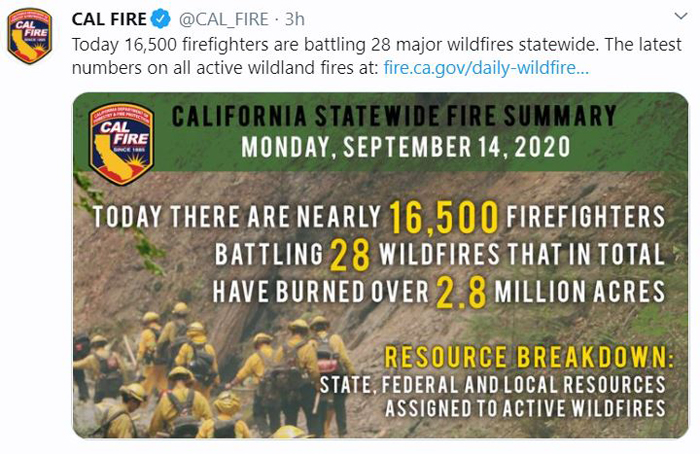Select the yellow 16,500 figure in image

pyautogui.click(x=444, y=217)
